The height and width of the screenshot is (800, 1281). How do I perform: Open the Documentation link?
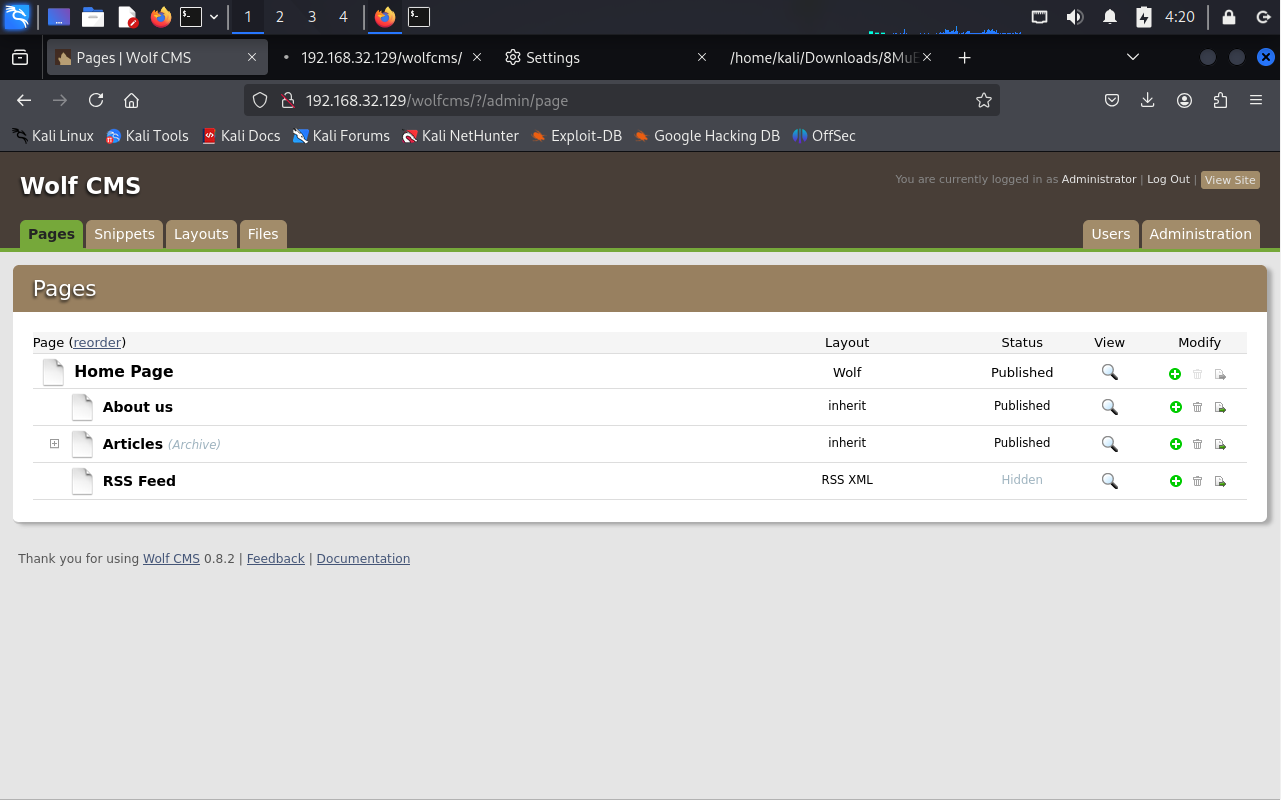(x=363, y=559)
